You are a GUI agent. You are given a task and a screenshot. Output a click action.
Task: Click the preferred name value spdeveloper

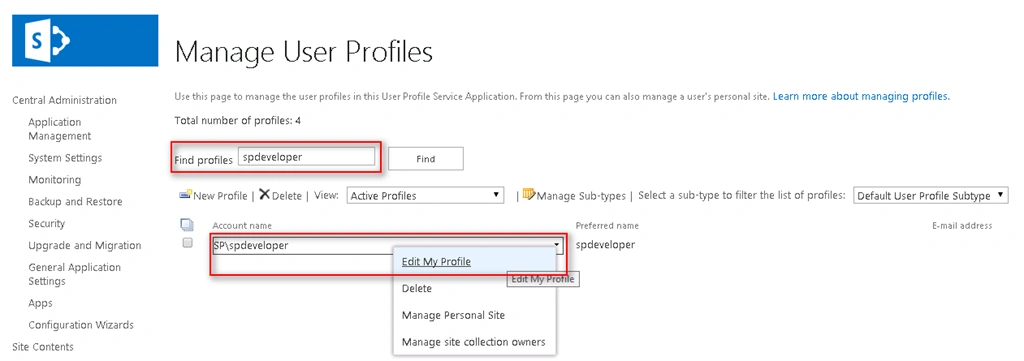point(605,245)
